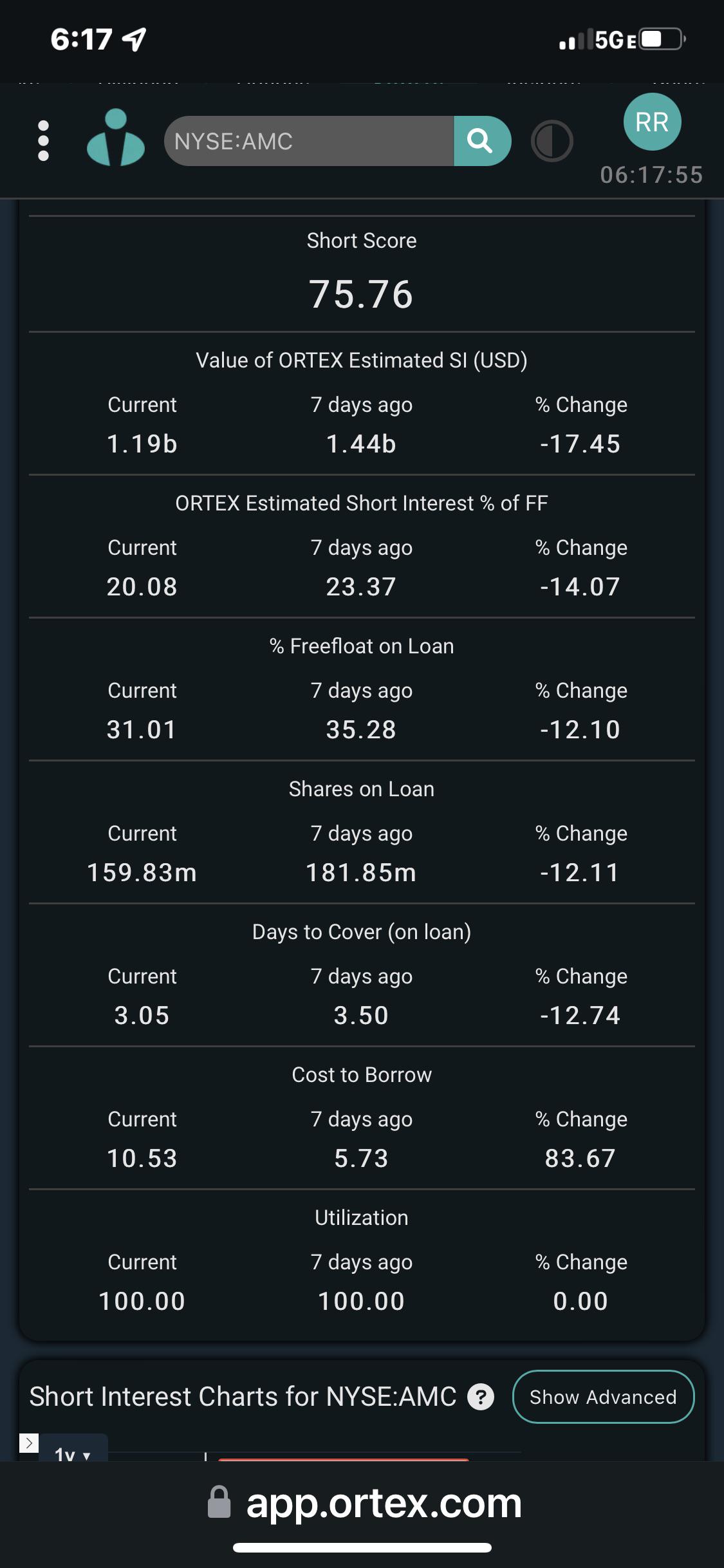Open the three-dot vertical menu
This screenshot has width=724, height=1568.
(43, 141)
